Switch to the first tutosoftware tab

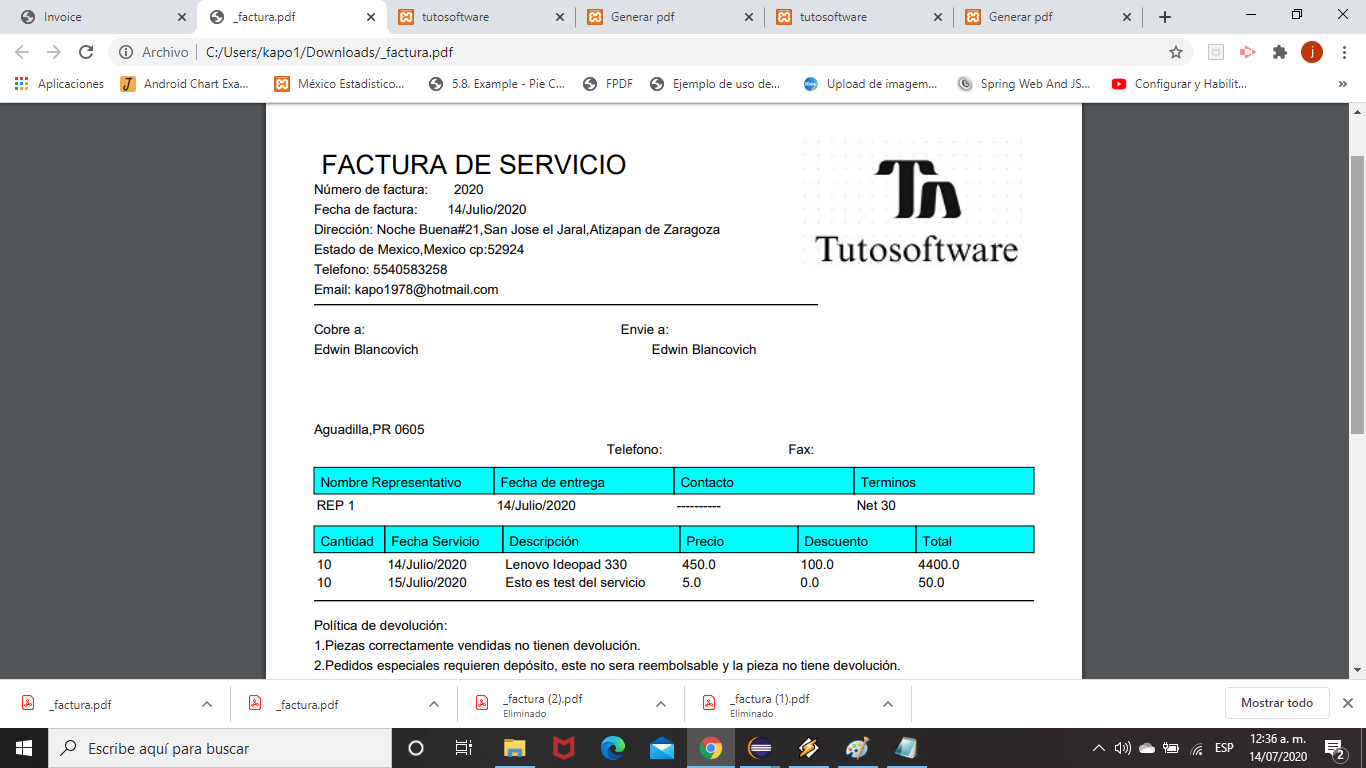coord(481,17)
